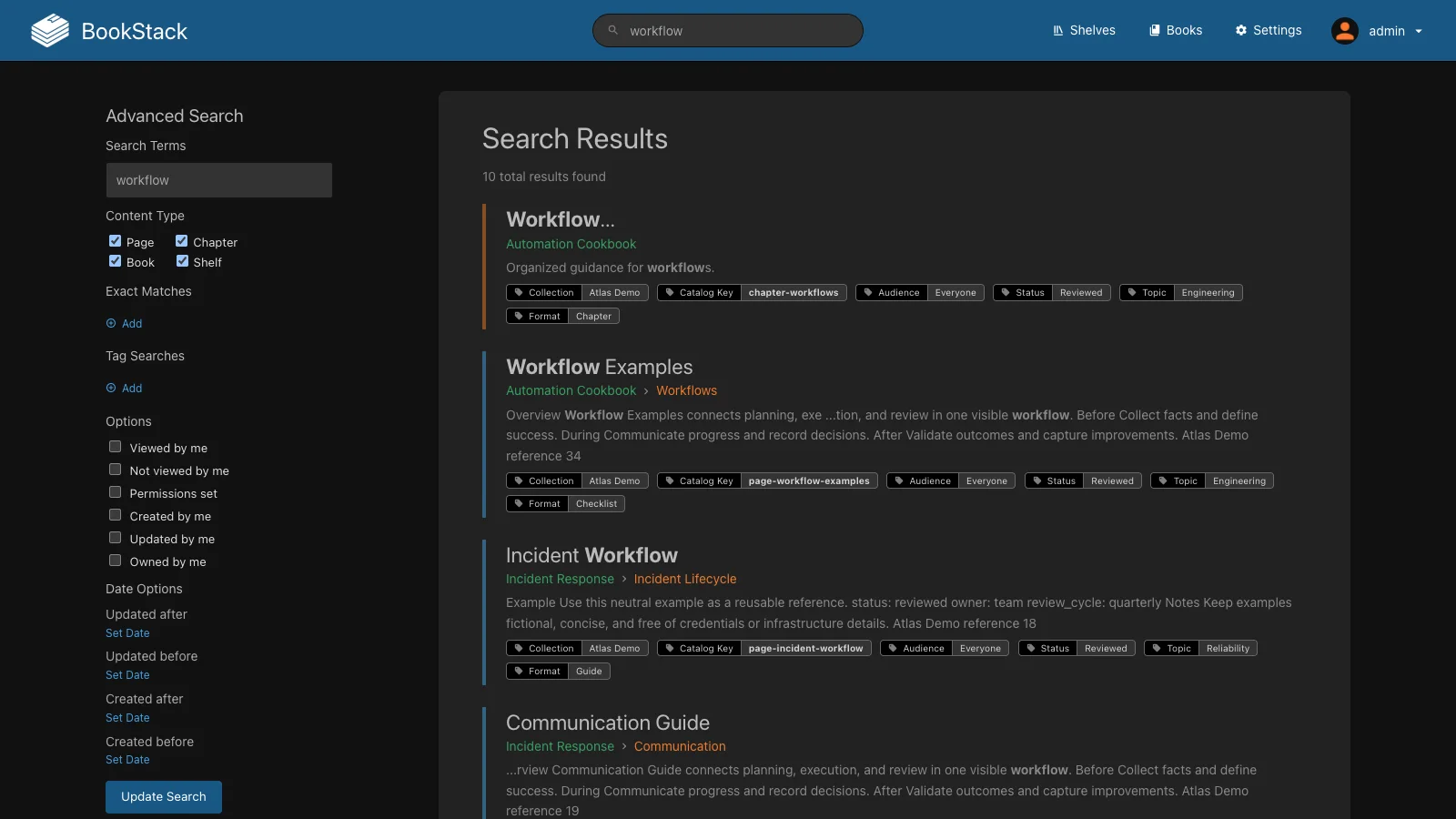The height and width of the screenshot is (819, 1456).
Task: Click tag icon of Topic Reliability tag
Action: coord(1157,648)
